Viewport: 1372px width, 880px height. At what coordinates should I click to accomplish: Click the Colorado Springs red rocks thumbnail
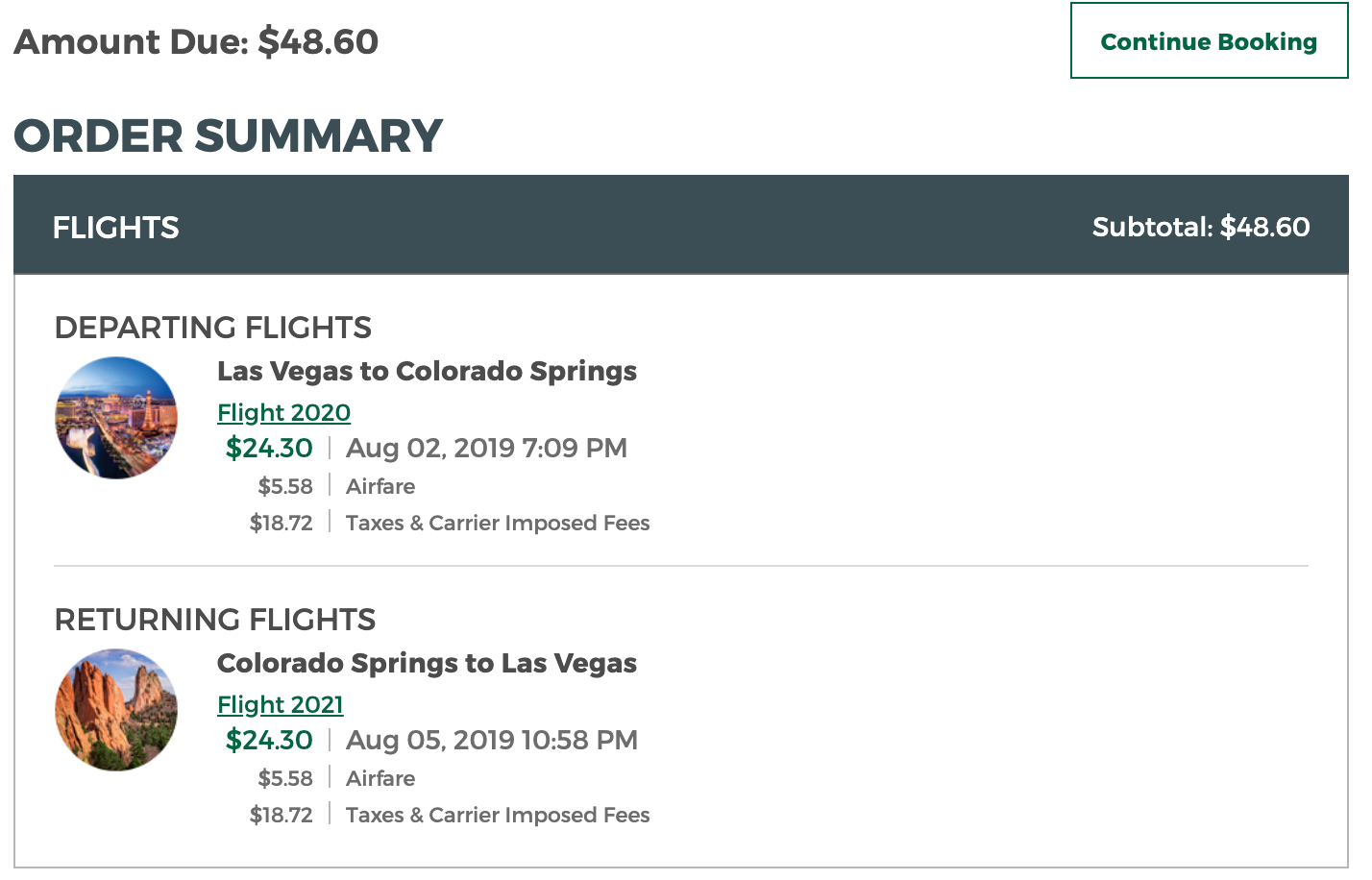(116, 710)
